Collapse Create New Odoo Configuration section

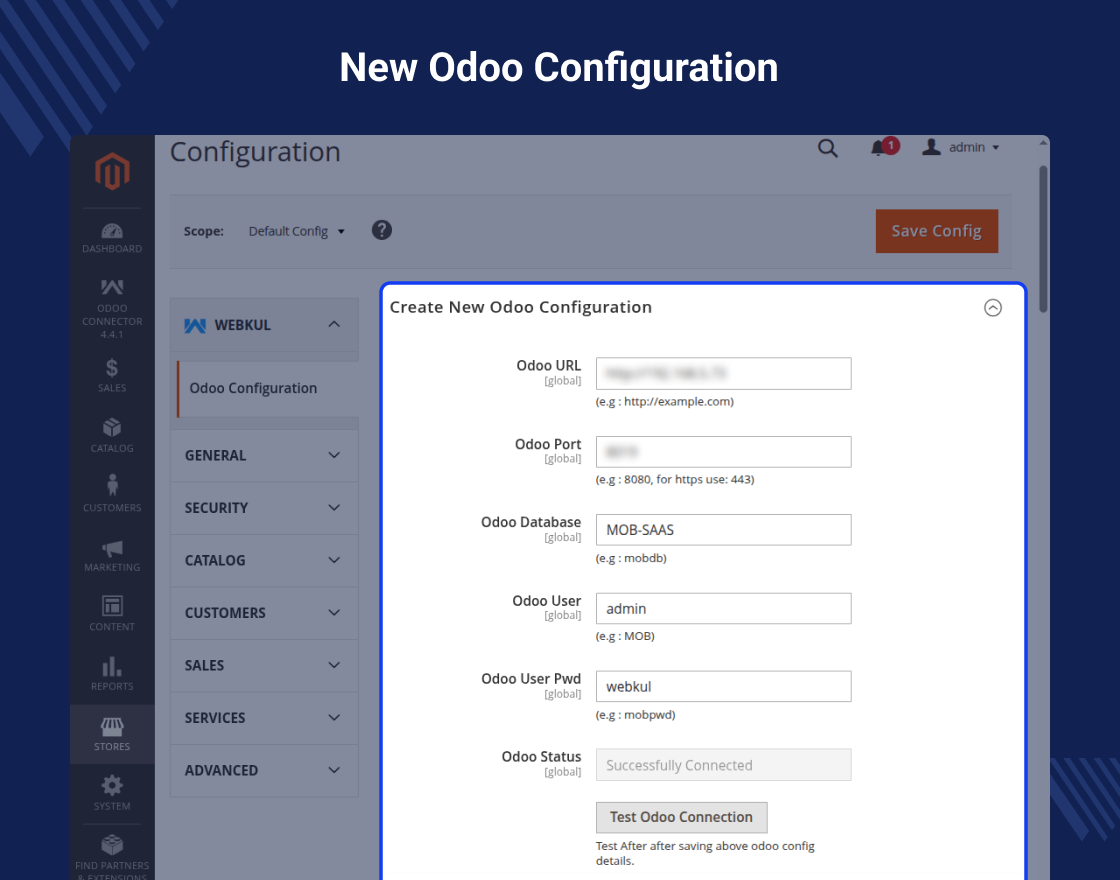(x=993, y=308)
